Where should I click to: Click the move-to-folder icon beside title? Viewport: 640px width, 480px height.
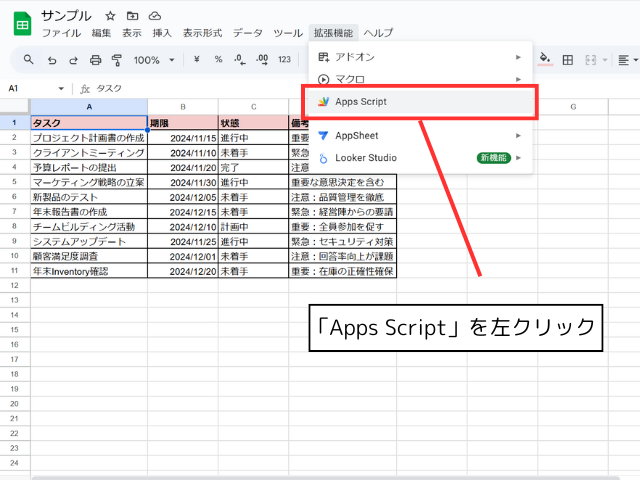point(132,16)
